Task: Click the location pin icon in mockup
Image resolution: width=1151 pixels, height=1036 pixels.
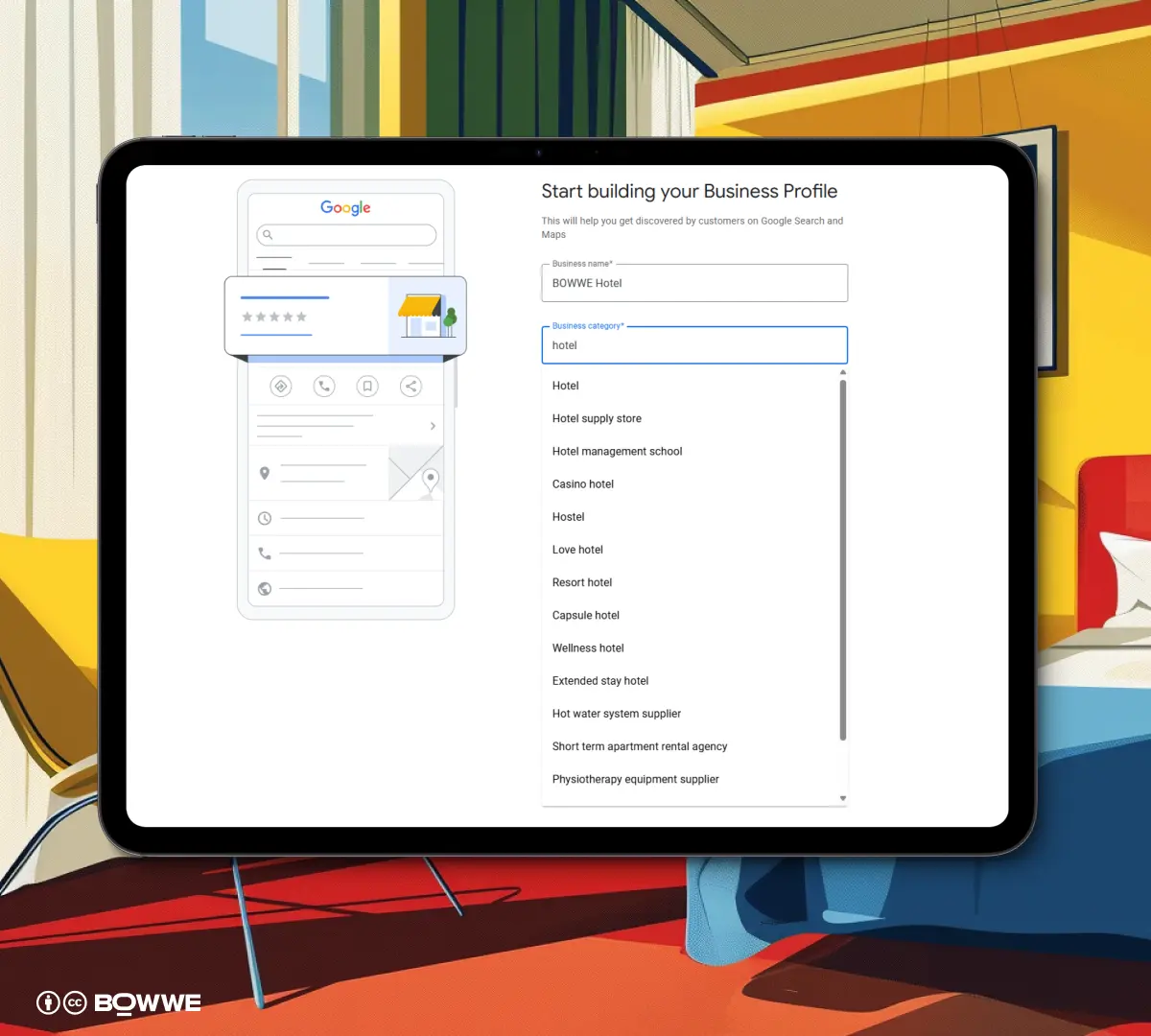Action: (265, 474)
